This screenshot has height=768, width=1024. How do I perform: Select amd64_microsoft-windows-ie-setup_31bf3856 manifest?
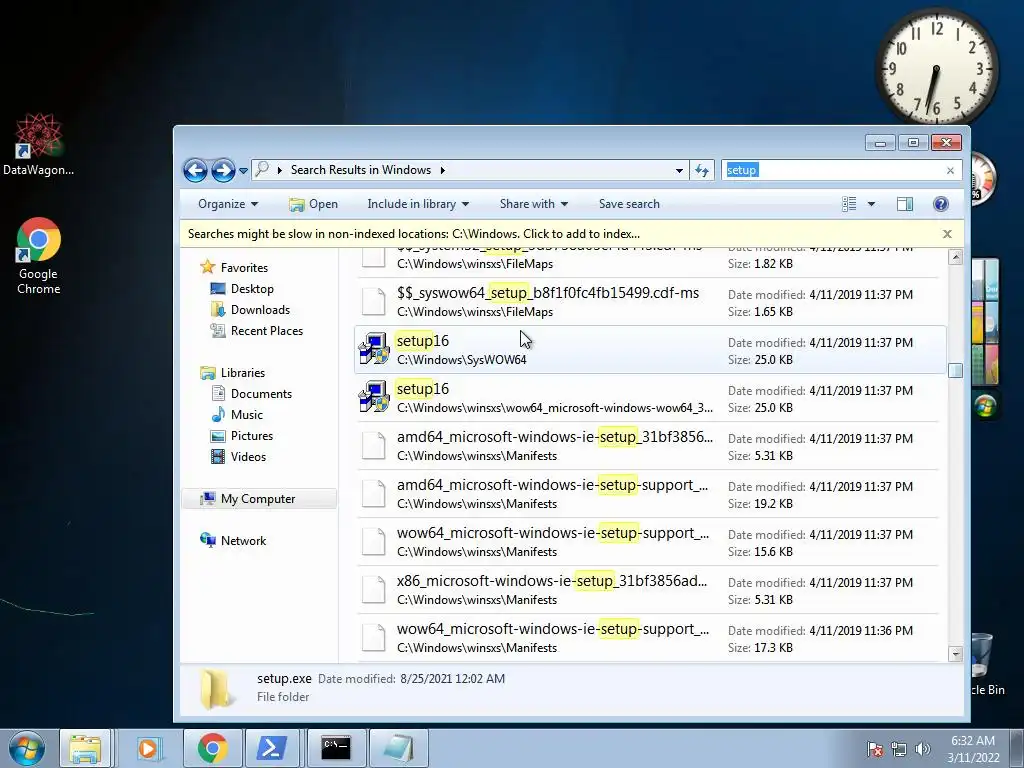(648, 445)
